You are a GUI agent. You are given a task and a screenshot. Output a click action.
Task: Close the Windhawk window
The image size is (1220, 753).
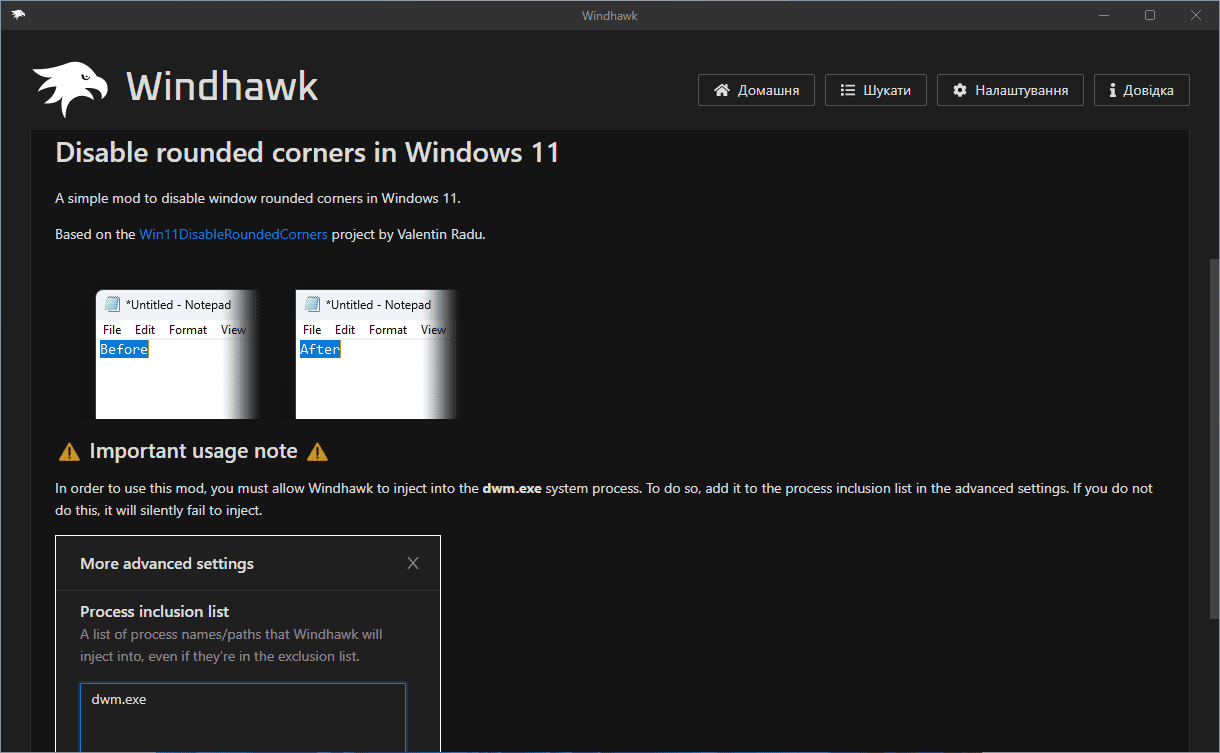[1196, 15]
